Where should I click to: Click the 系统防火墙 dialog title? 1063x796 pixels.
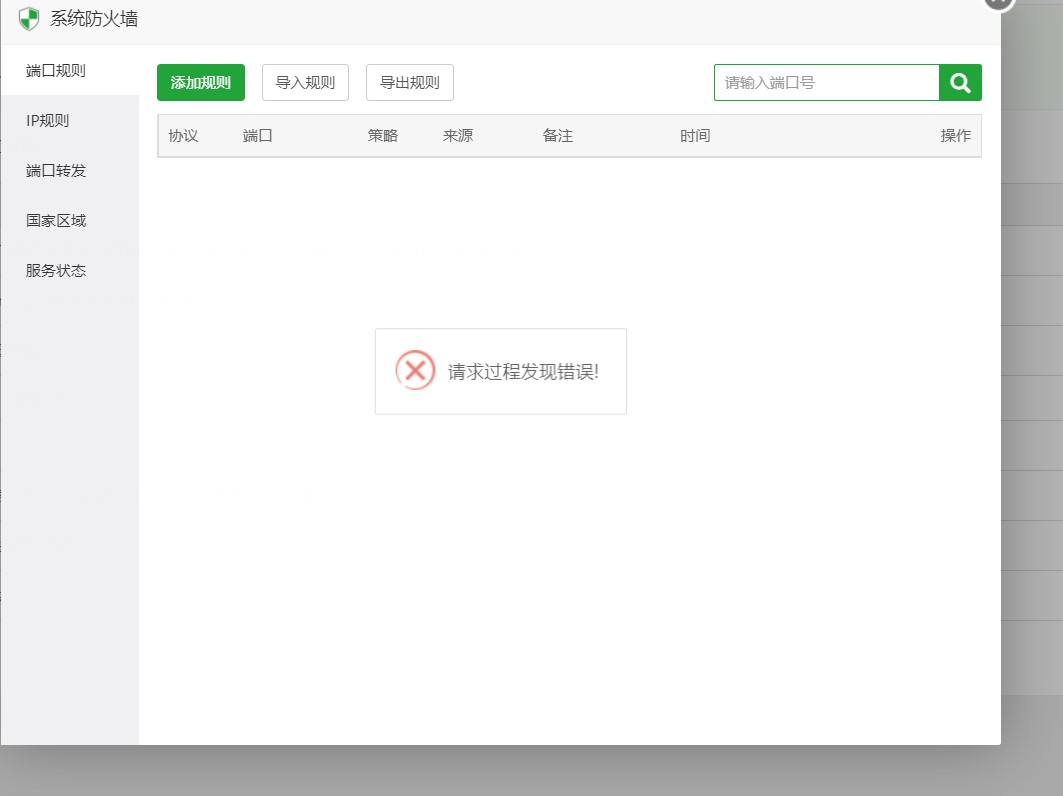[x=94, y=19]
